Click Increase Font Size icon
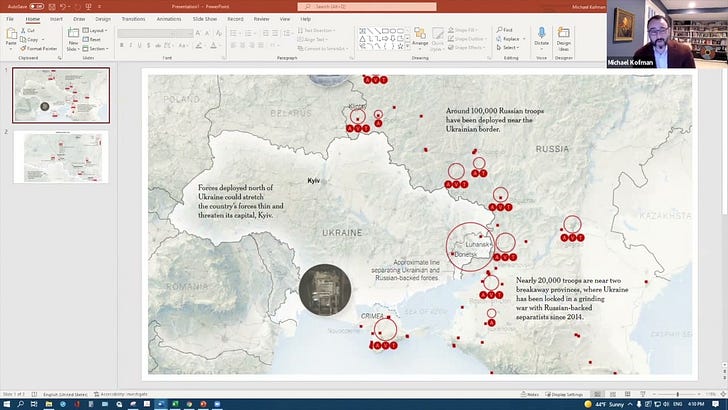Image resolution: width=728 pixels, height=410 pixels. [x=198, y=33]
